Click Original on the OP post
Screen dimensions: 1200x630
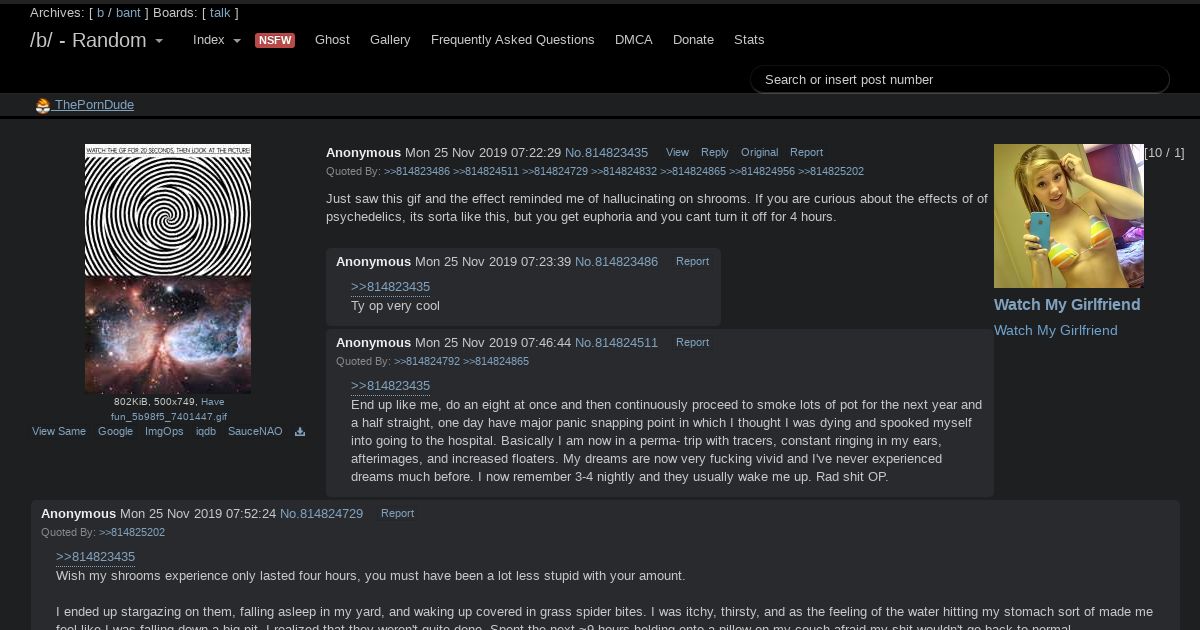[x=759, y=153]
